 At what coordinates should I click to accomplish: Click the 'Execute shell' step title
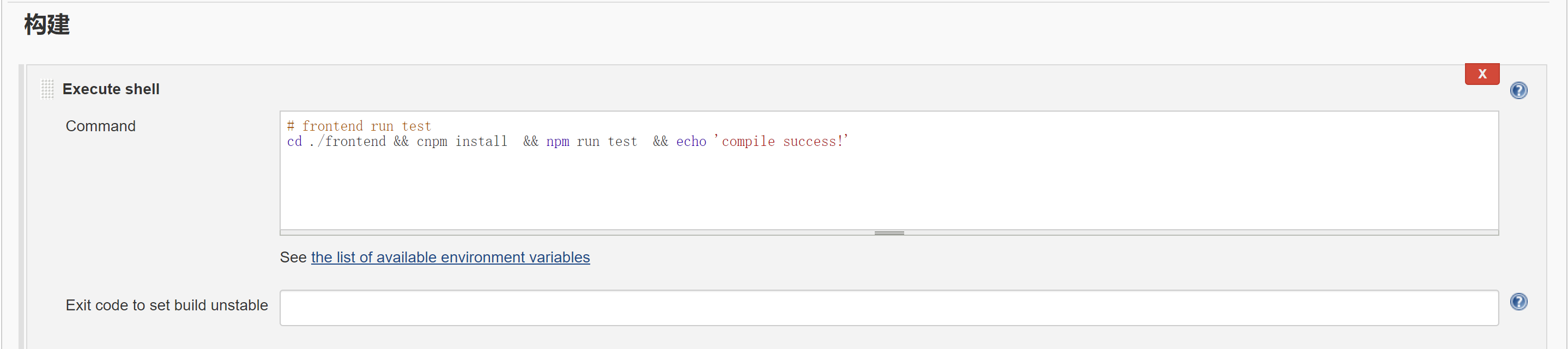111,89
